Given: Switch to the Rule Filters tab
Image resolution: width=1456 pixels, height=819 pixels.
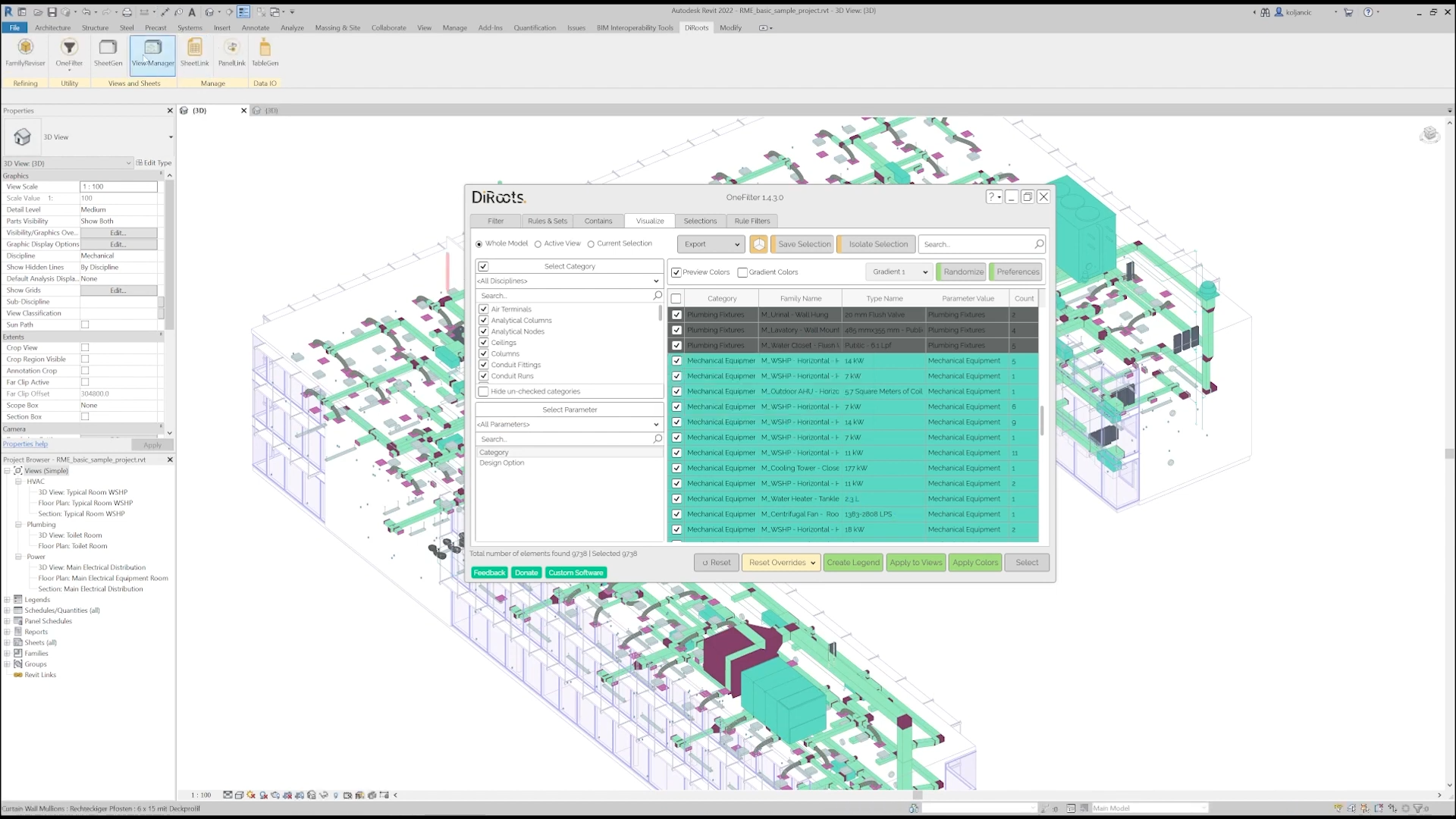Looking at the screenshot, I should point(752,221).
